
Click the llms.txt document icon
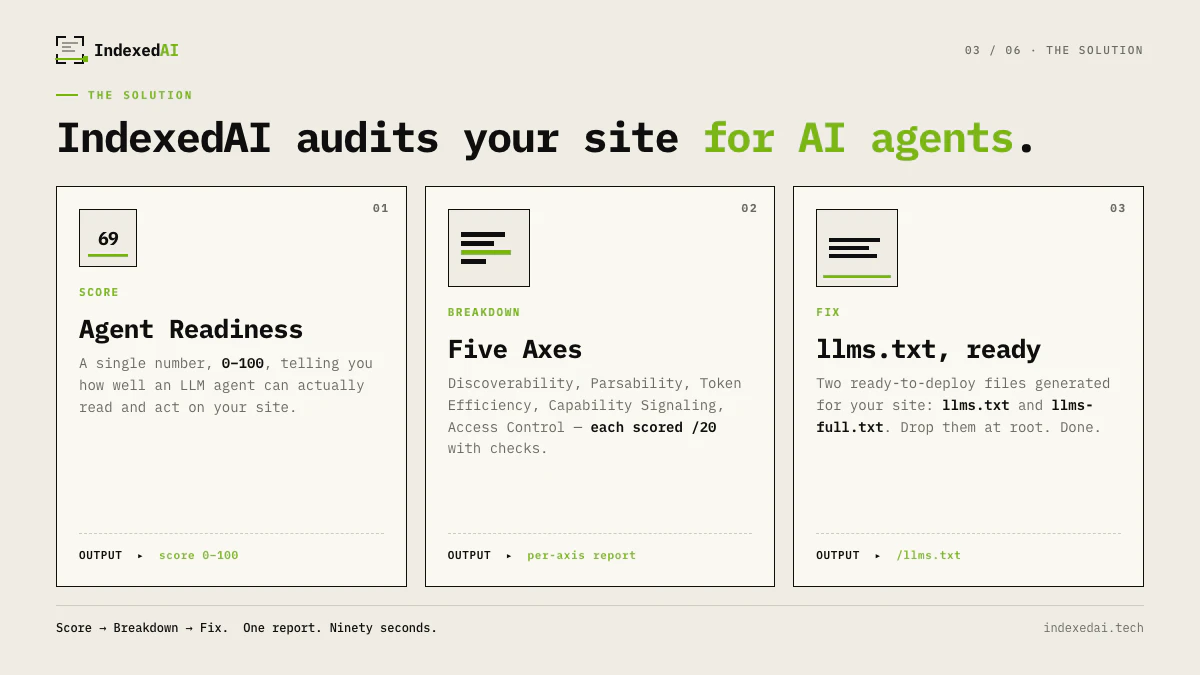pos(857,248)
